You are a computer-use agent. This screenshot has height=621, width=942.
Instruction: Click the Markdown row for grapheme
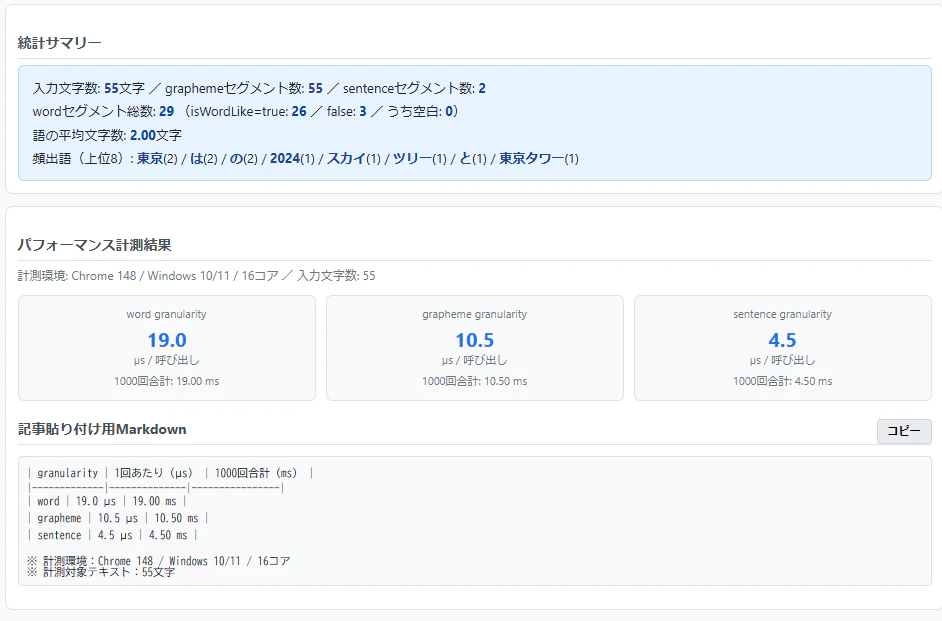pyautogui.click(x=118, y=518)
